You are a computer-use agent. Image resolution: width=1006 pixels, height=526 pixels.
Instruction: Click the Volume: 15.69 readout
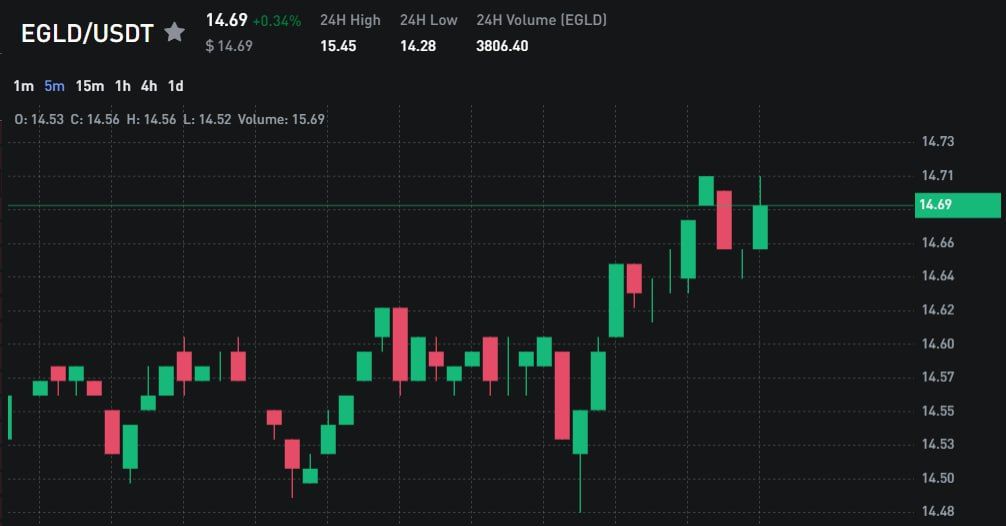[281, 119]
